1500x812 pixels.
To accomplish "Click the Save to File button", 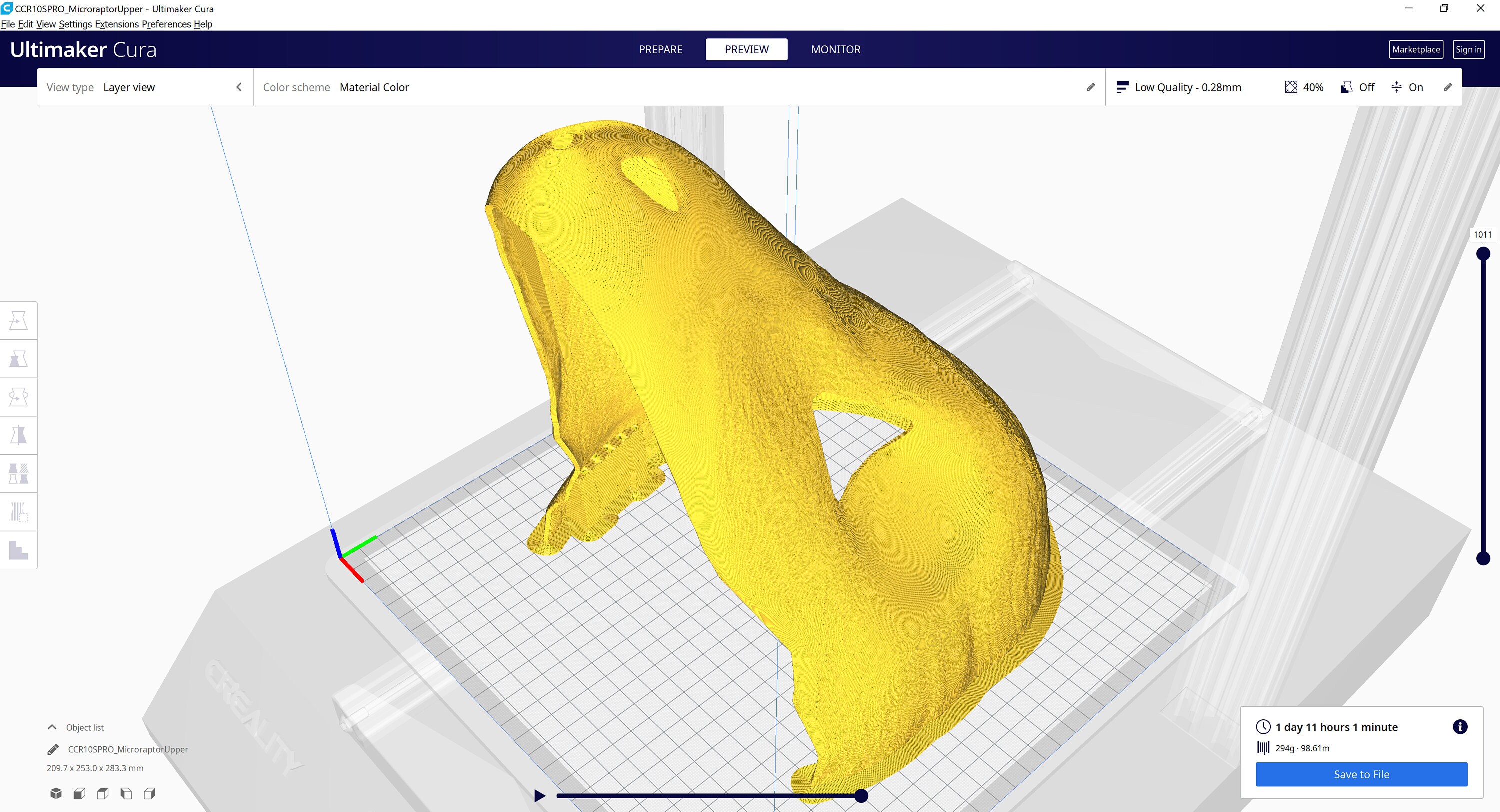I will tap(1361, 774).
